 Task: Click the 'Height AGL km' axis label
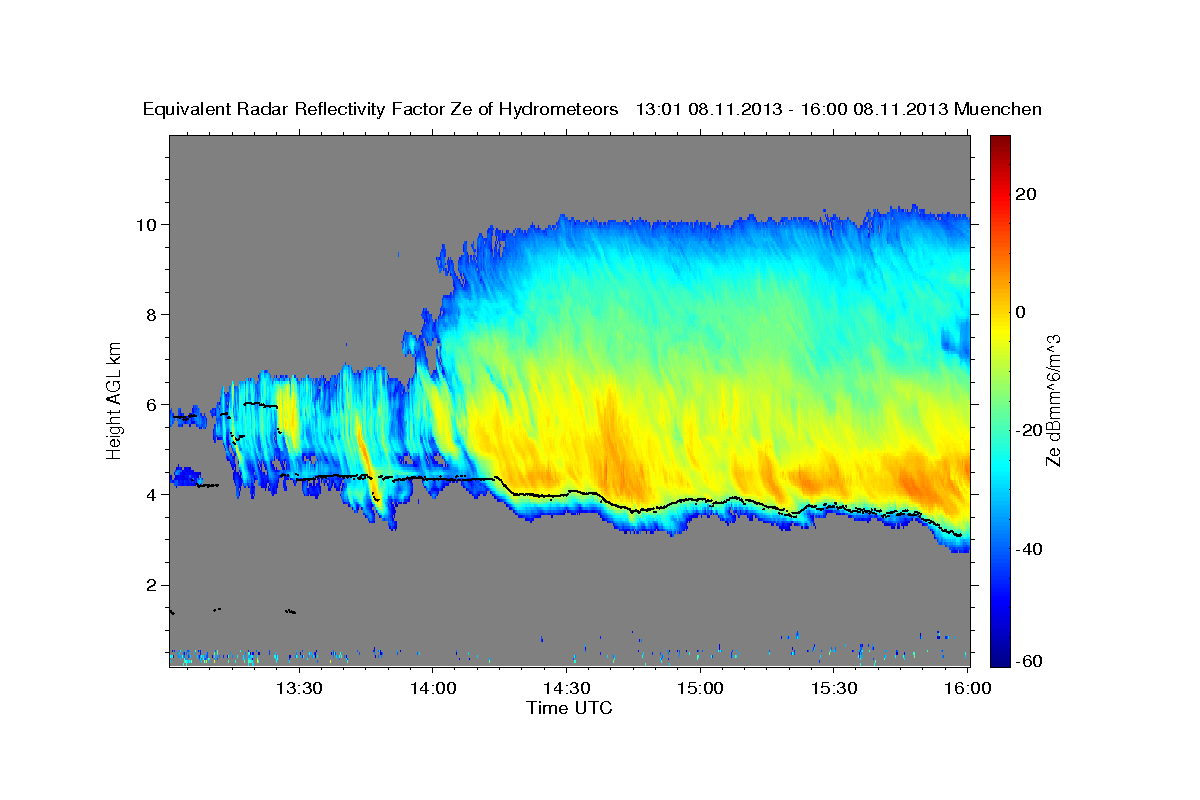point(114,400)
